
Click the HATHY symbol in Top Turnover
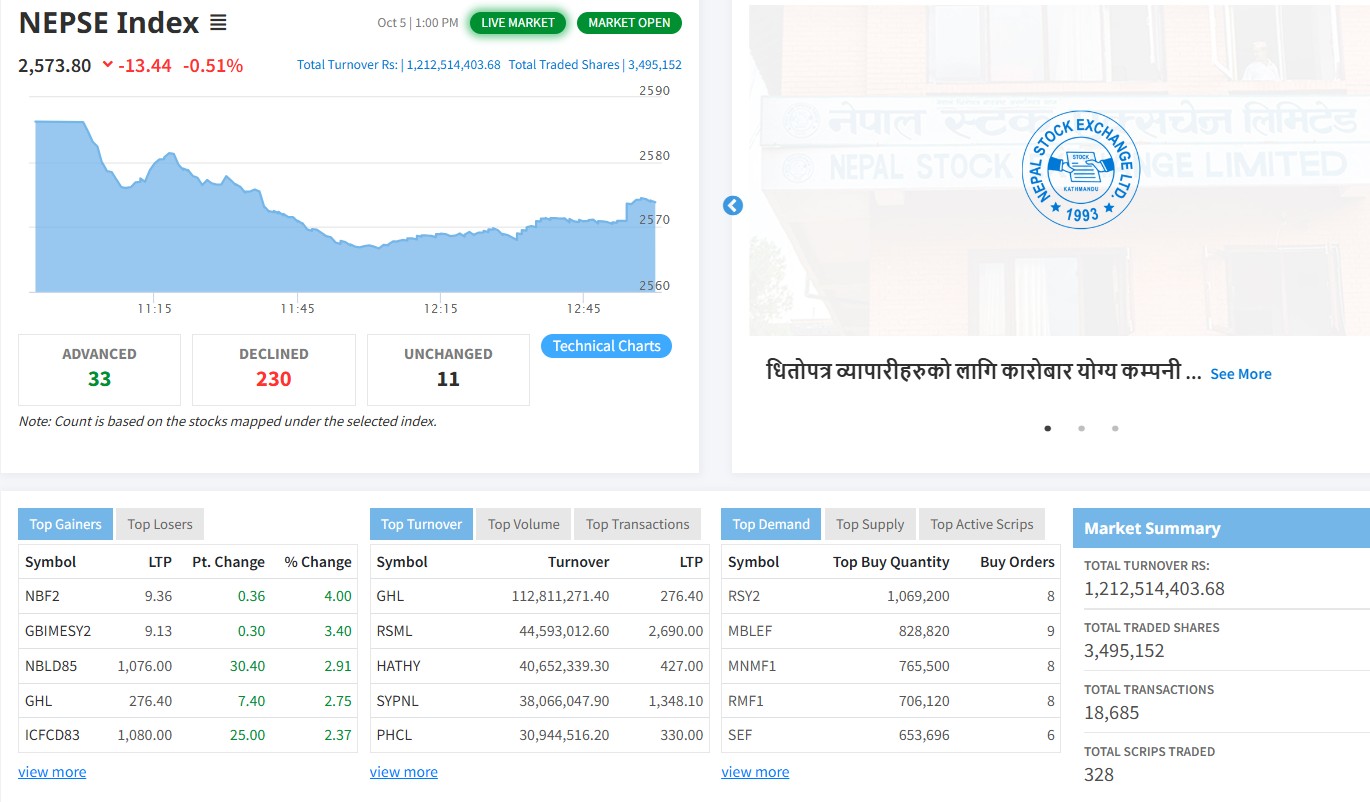[x=398, y=666]
